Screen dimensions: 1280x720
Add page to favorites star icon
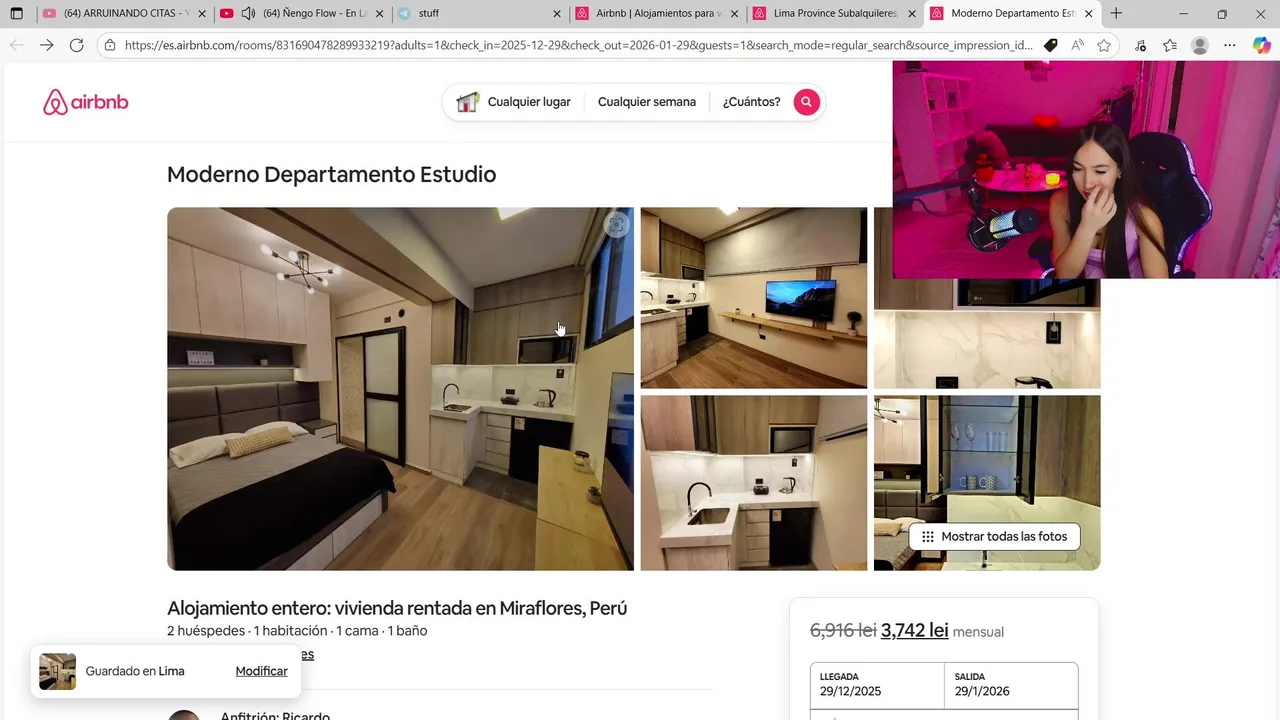click(x=1104, y=45)
